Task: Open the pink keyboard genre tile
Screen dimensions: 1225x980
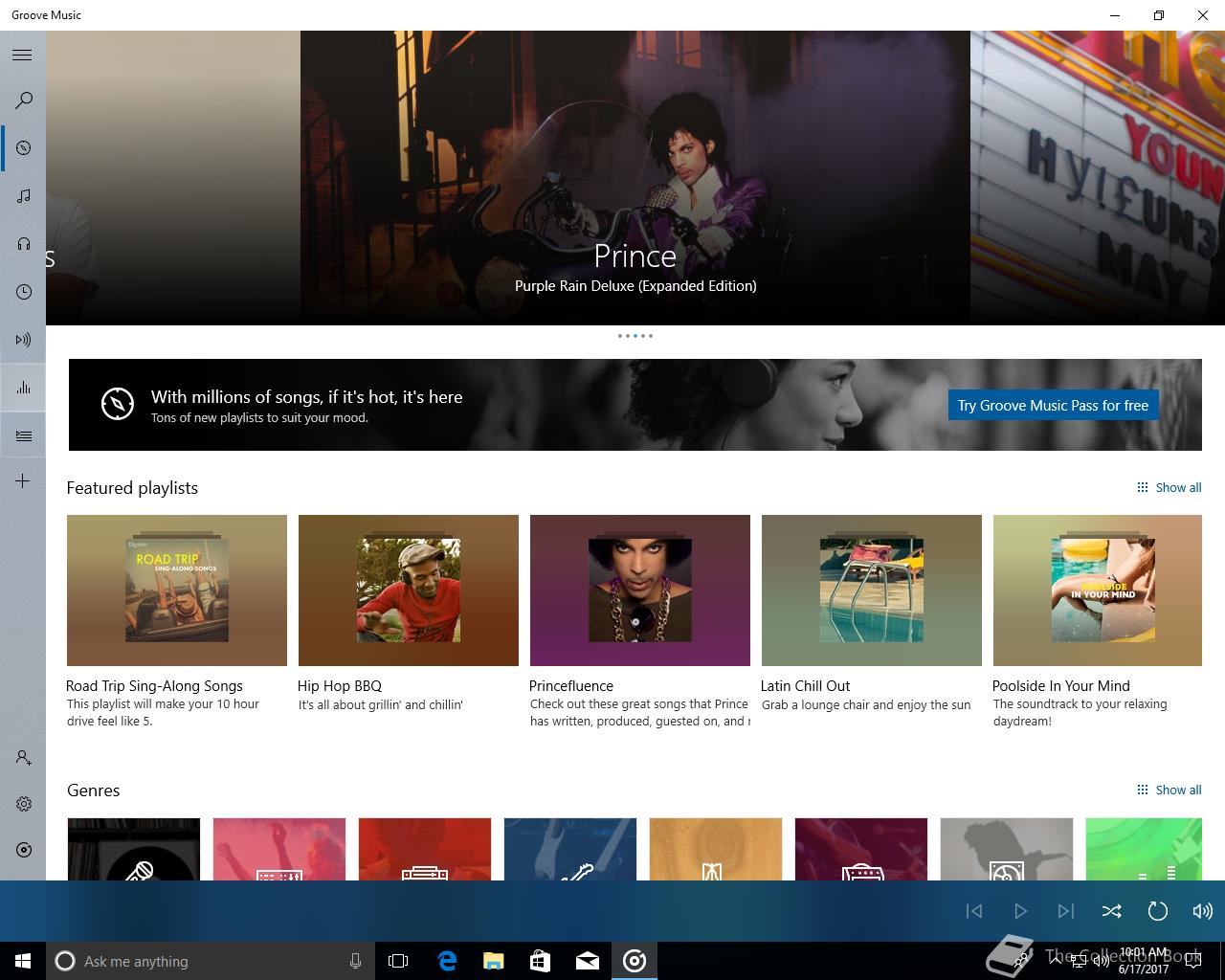Action: pos(279,849)
